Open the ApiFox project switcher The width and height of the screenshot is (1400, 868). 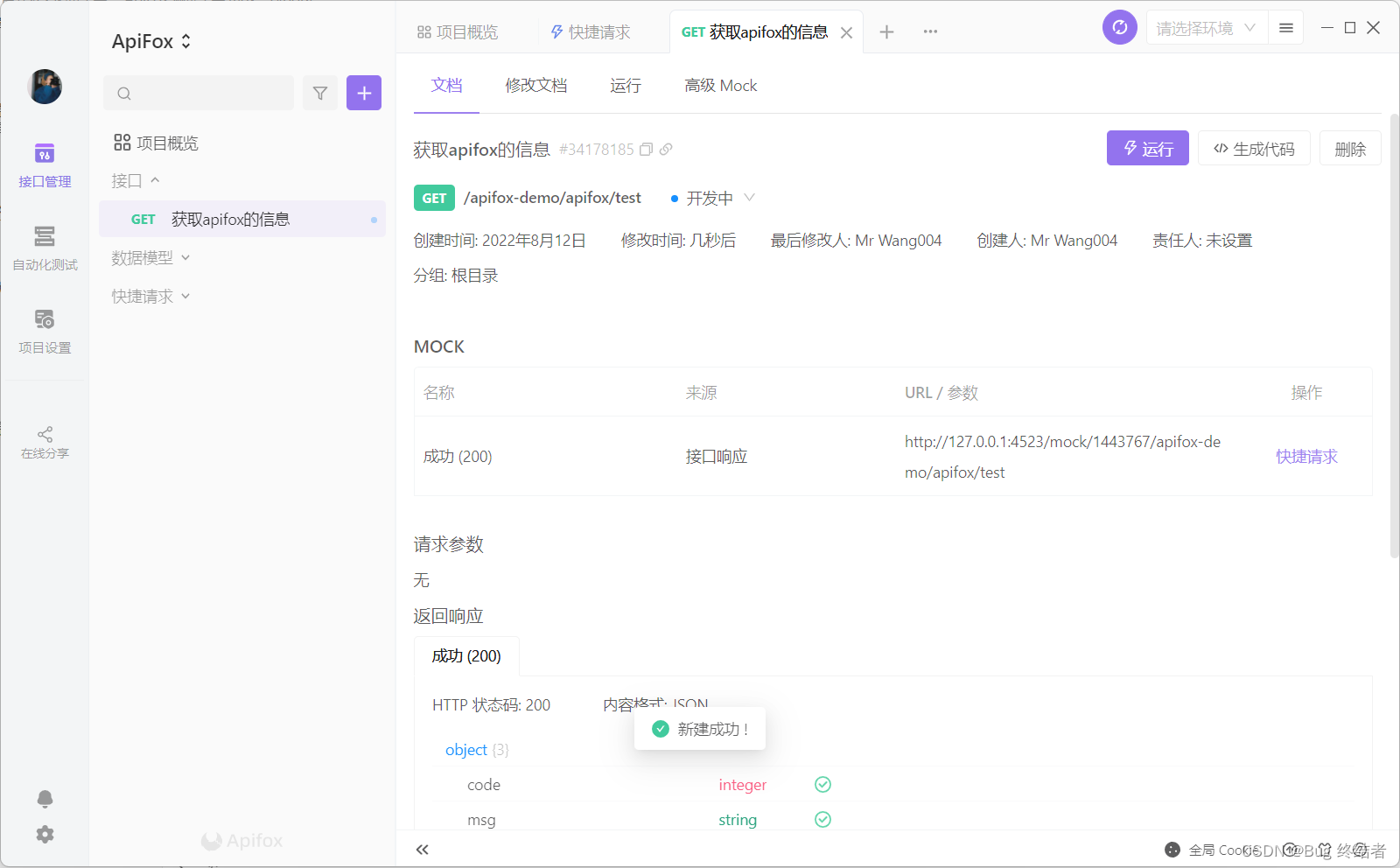click(151, 41)
